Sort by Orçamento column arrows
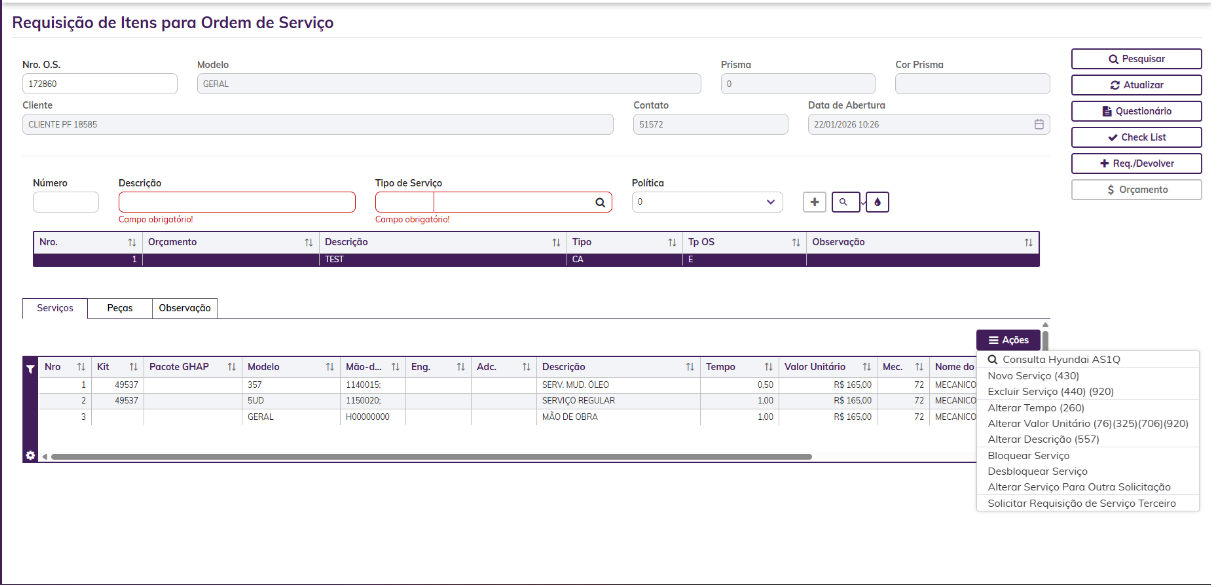1218x587 pixels. (309, 242)
